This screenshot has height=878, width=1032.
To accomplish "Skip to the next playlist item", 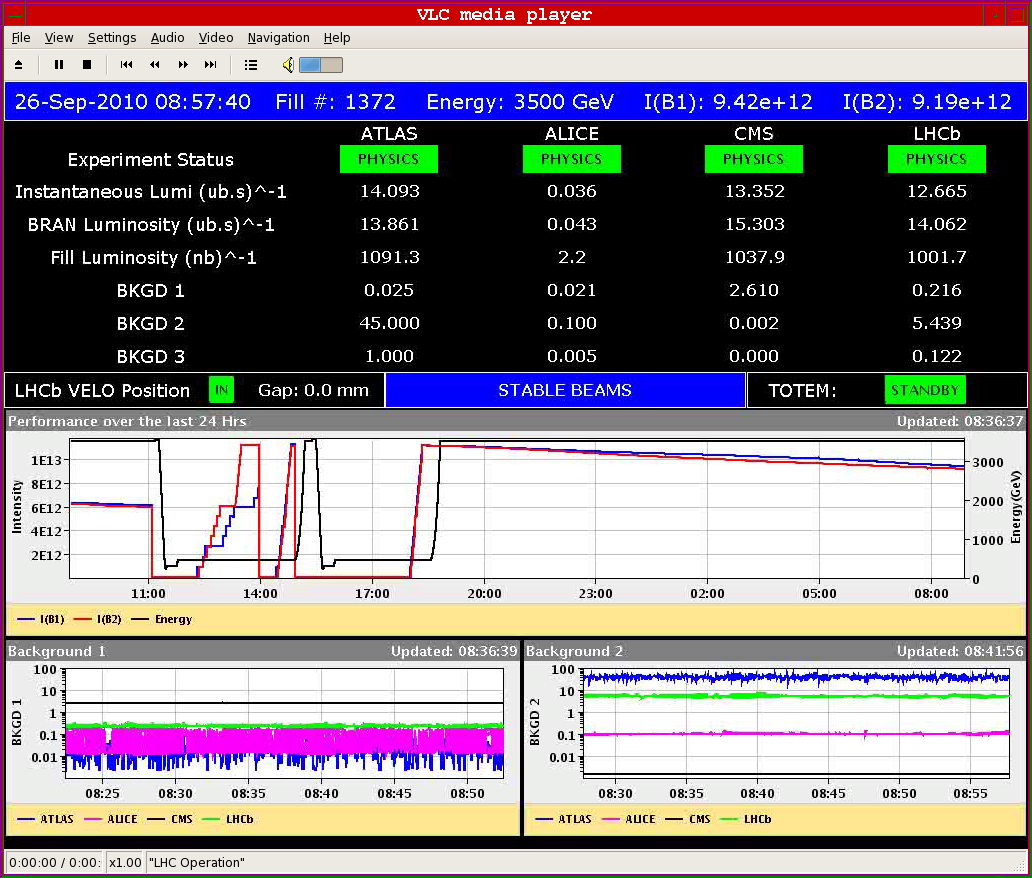I will [211, 65].
